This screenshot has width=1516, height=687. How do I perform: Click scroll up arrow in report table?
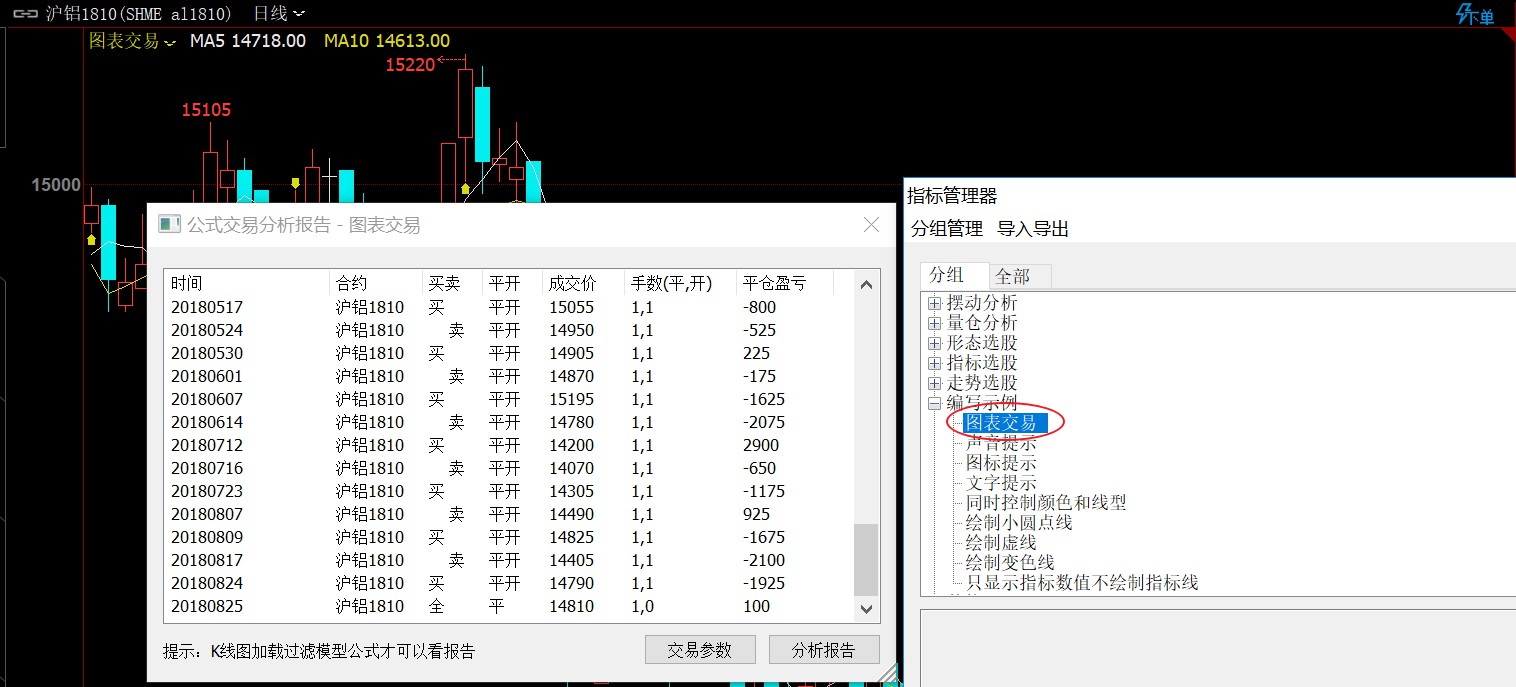tap(866, 285)
